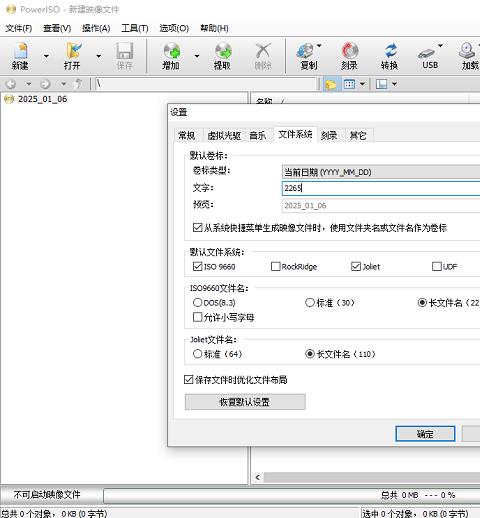The image size is (480, 518).
Task: Open the 工具(T) menu
Action: (x=135, y=28)
